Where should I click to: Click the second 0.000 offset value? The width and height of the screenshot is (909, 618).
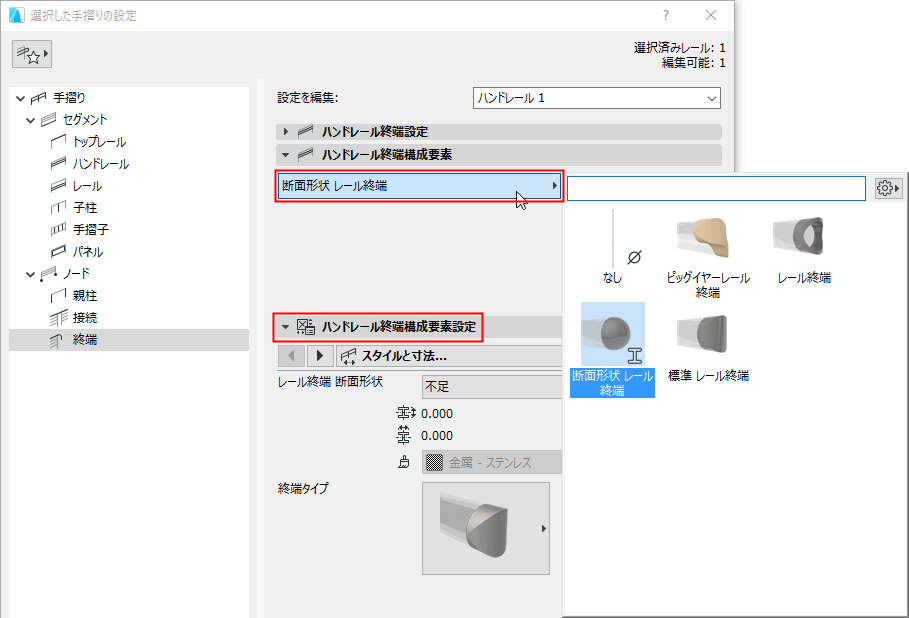coord(437,435)
